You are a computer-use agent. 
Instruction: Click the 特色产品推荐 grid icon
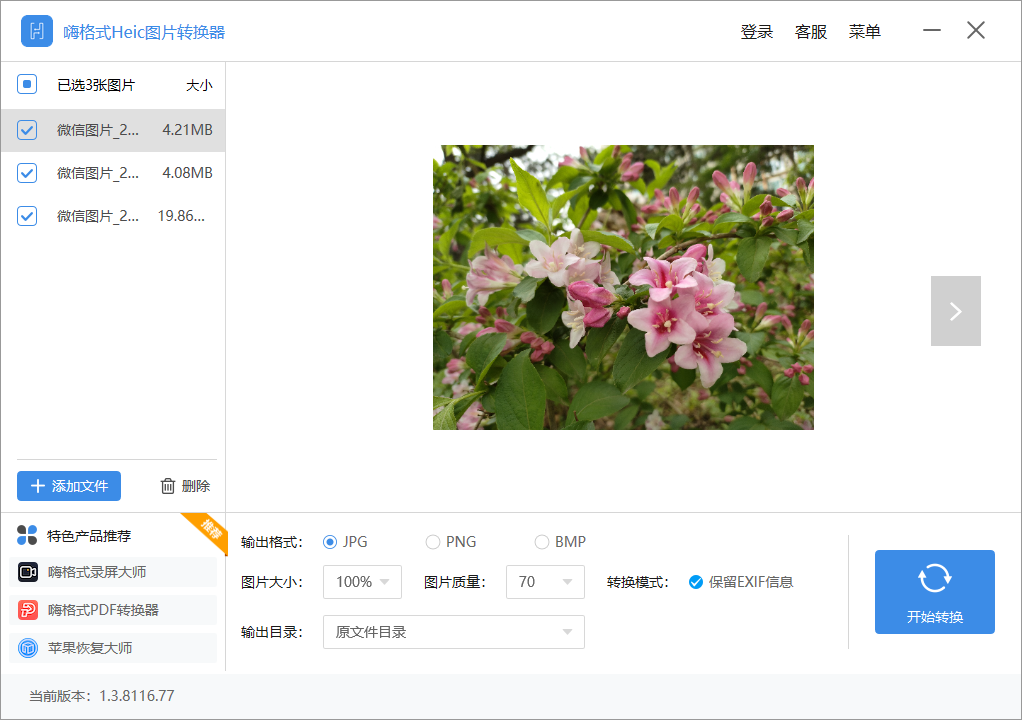27,535
